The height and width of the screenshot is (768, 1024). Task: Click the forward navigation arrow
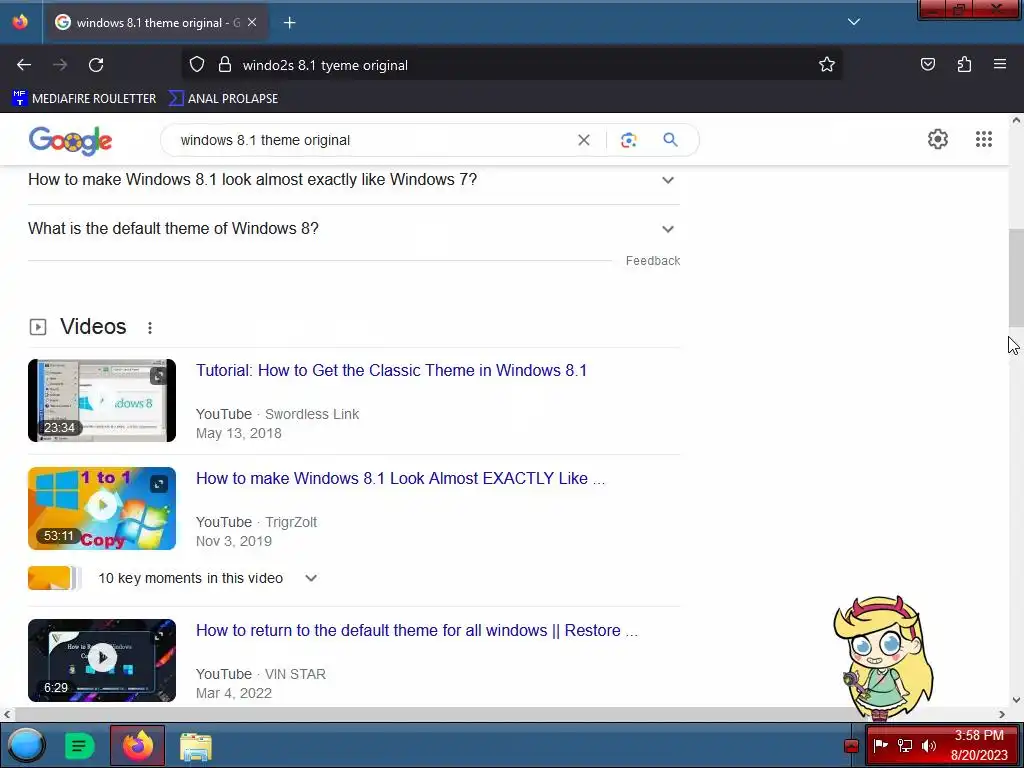60,65
